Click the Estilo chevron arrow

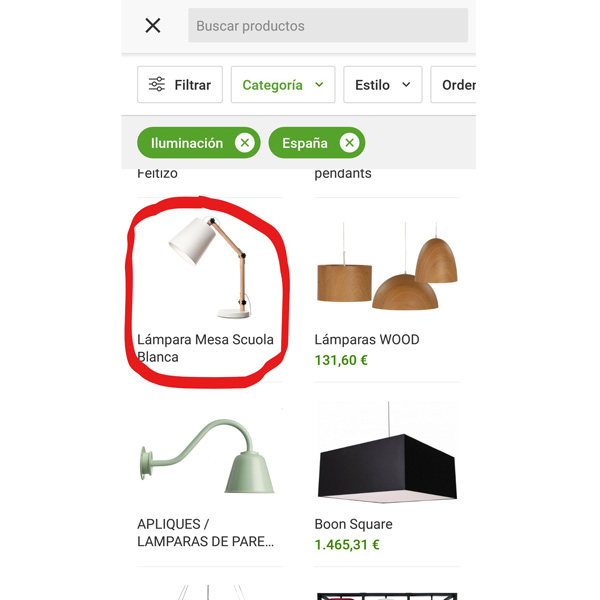tap(406, 85)
